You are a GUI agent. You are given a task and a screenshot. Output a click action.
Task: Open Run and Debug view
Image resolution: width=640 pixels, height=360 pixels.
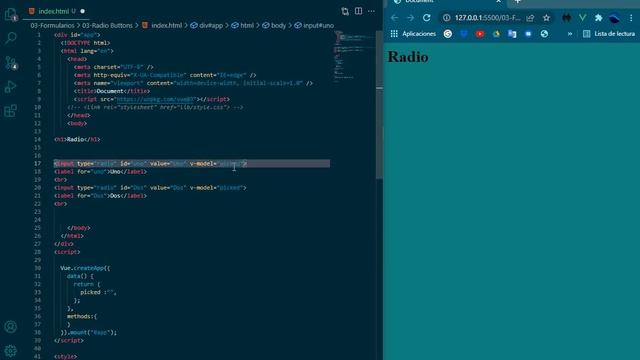11,87
